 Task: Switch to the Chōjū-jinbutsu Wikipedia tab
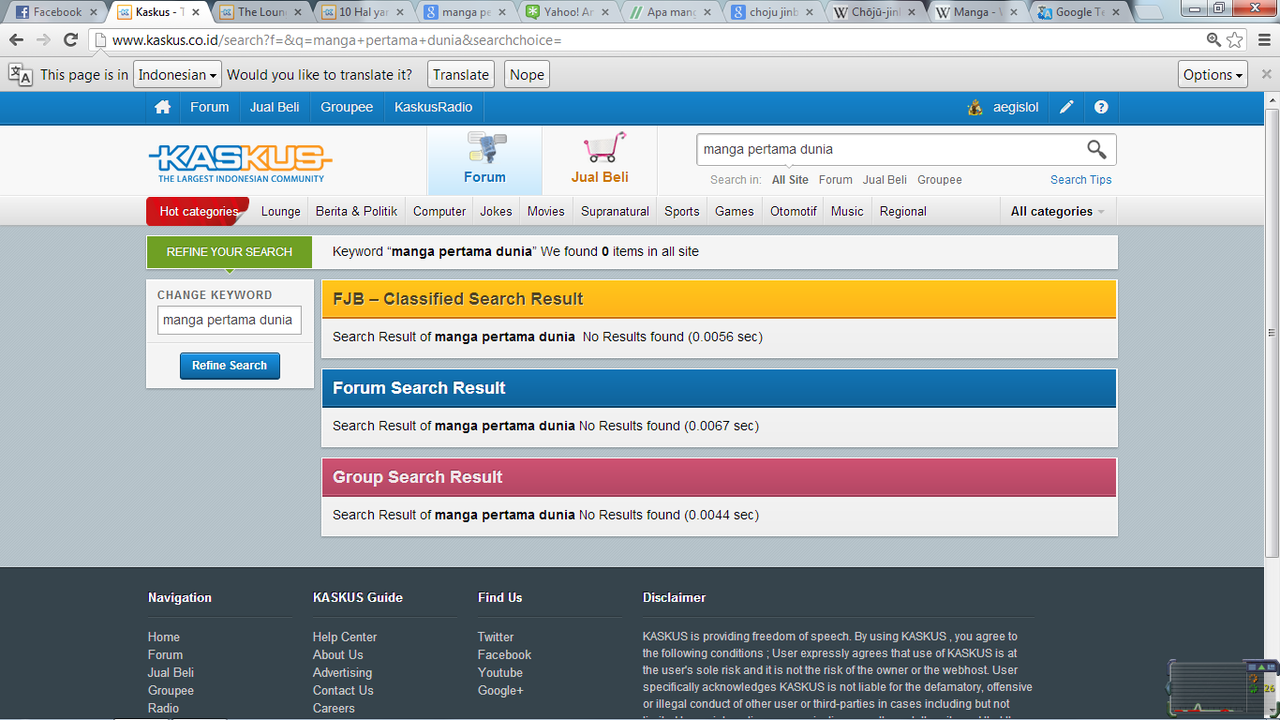875,12
